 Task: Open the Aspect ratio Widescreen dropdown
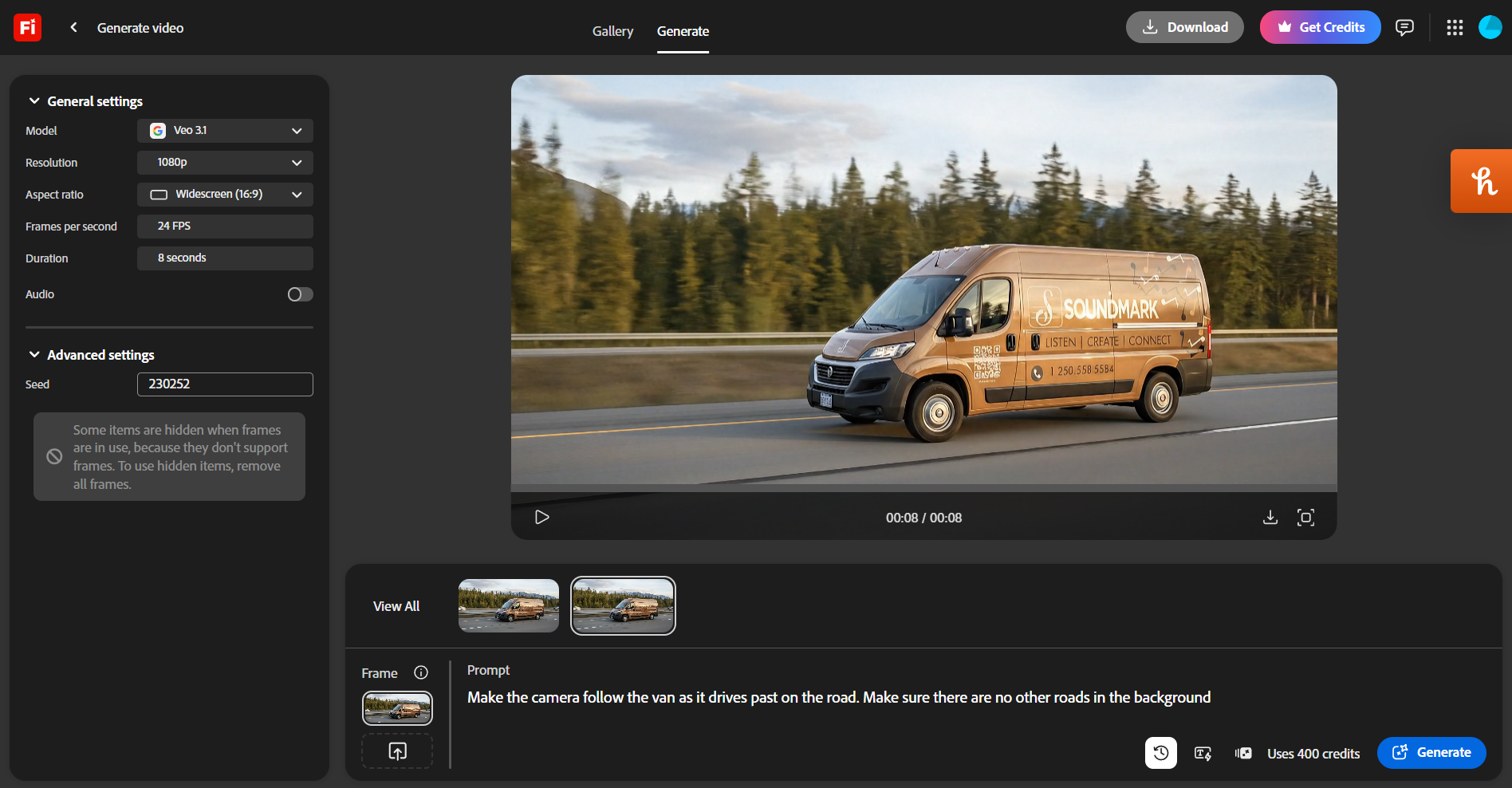pyautogui.click(x=225, y=195)
